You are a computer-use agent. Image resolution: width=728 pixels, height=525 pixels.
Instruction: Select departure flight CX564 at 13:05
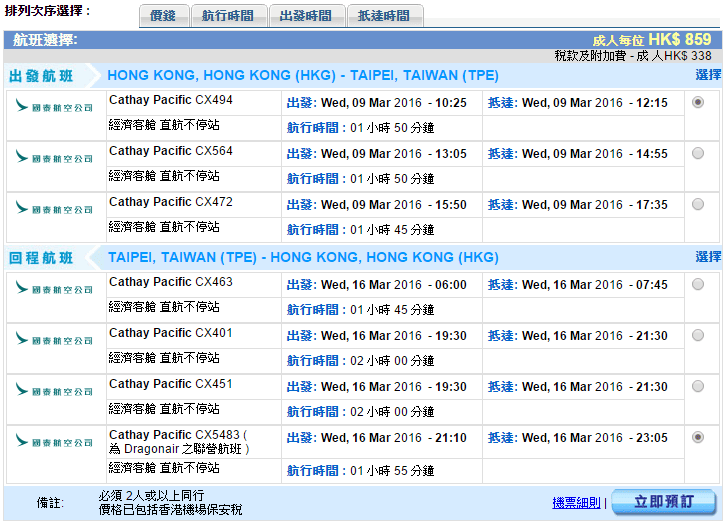697,153
